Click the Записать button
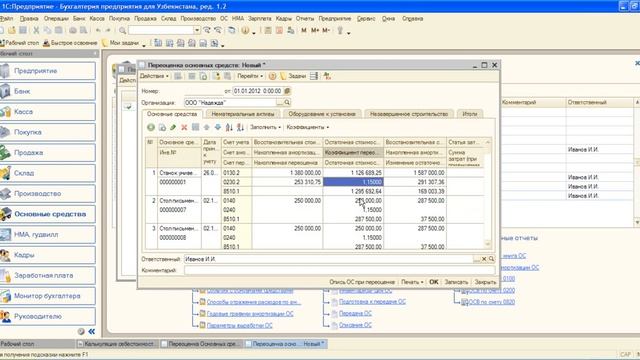 point(456,282)
